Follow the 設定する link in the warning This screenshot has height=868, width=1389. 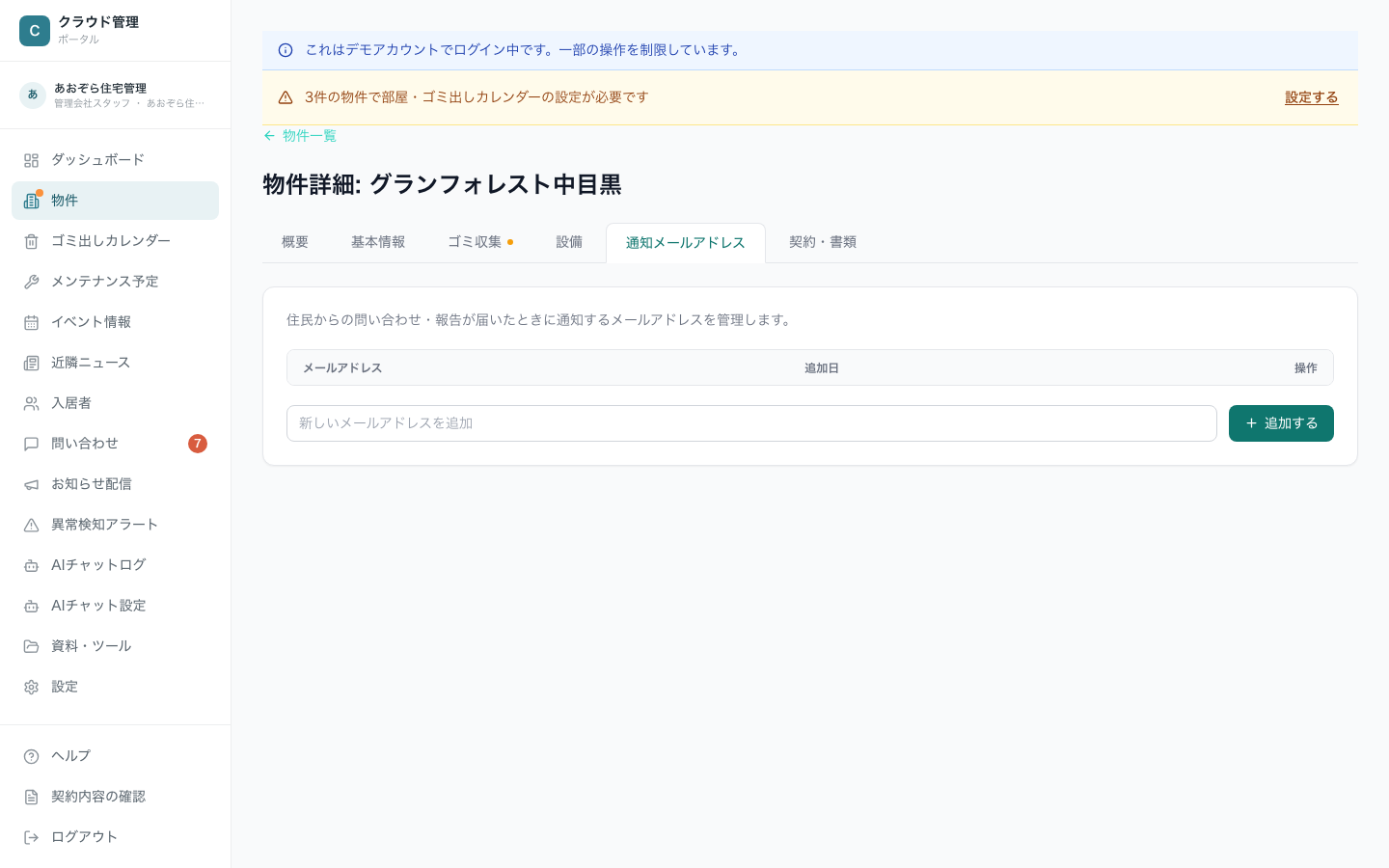[1312, 97]
